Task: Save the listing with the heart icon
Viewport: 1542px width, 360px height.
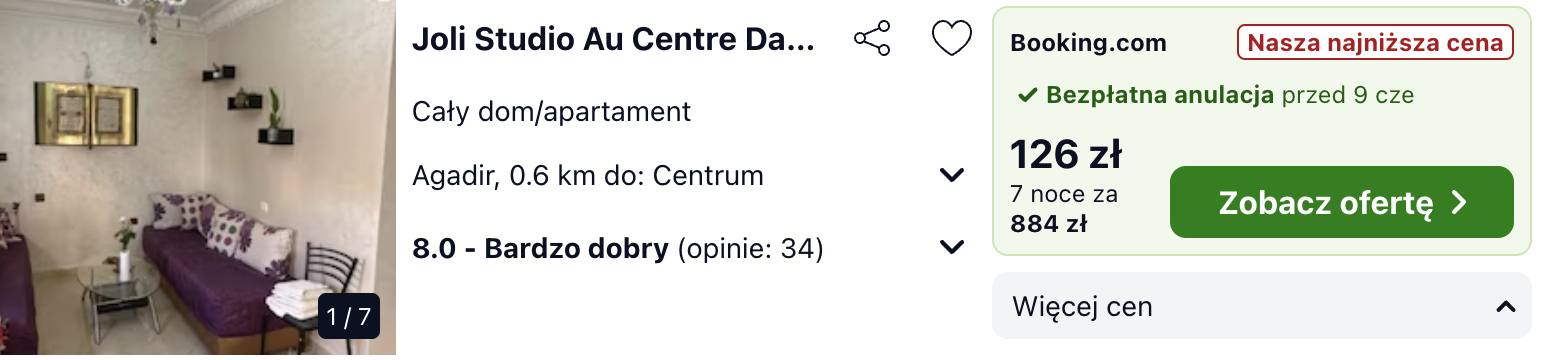Action: (x=951, y=40)
